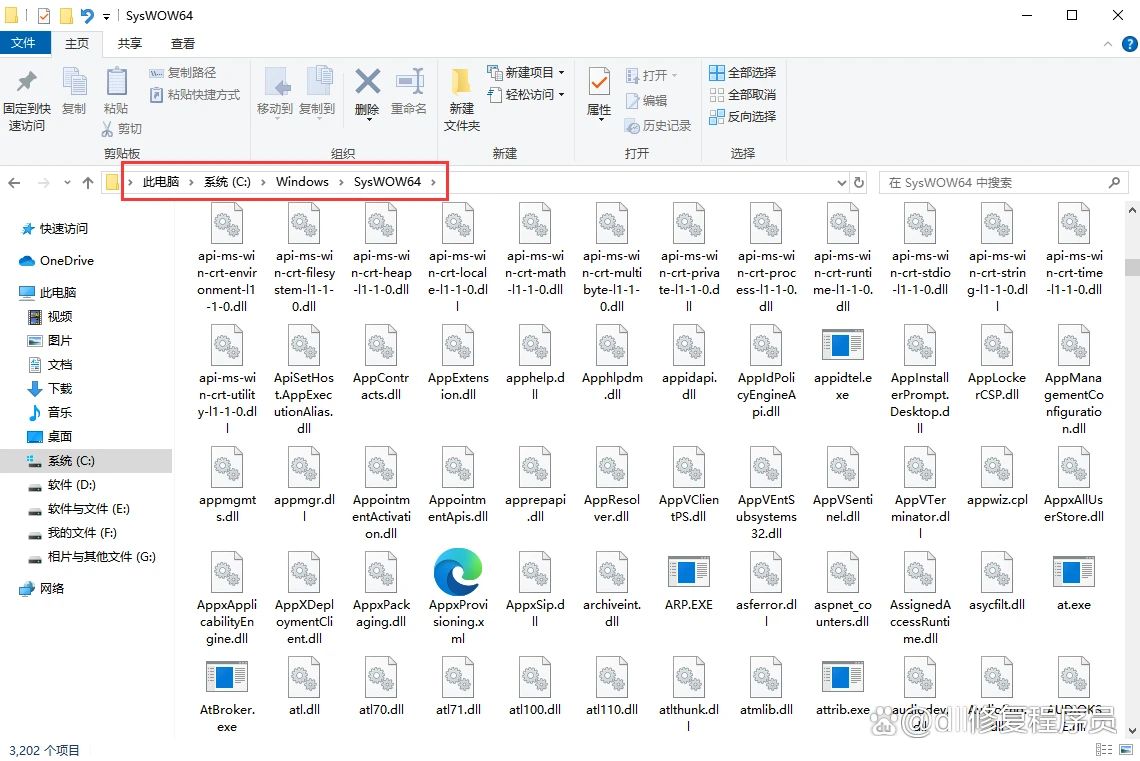Select the appwiz.cpl file icon
Viewport: 1140px width, 761px height.
tap(997, 467)
